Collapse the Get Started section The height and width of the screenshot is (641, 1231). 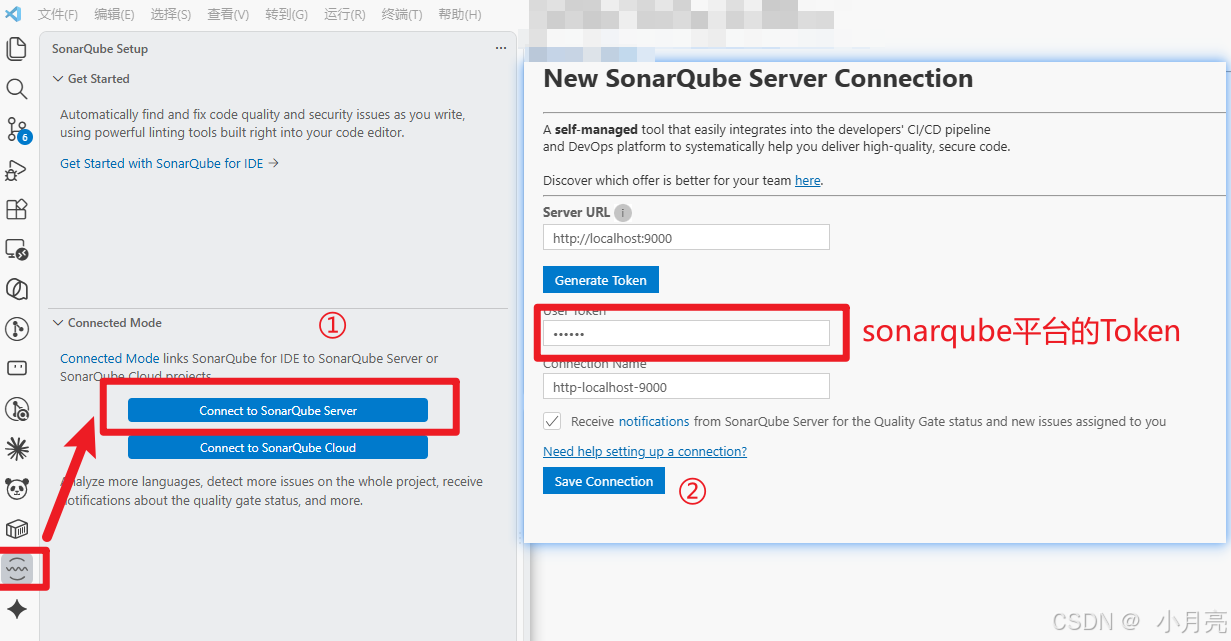(x=57, y=79)
